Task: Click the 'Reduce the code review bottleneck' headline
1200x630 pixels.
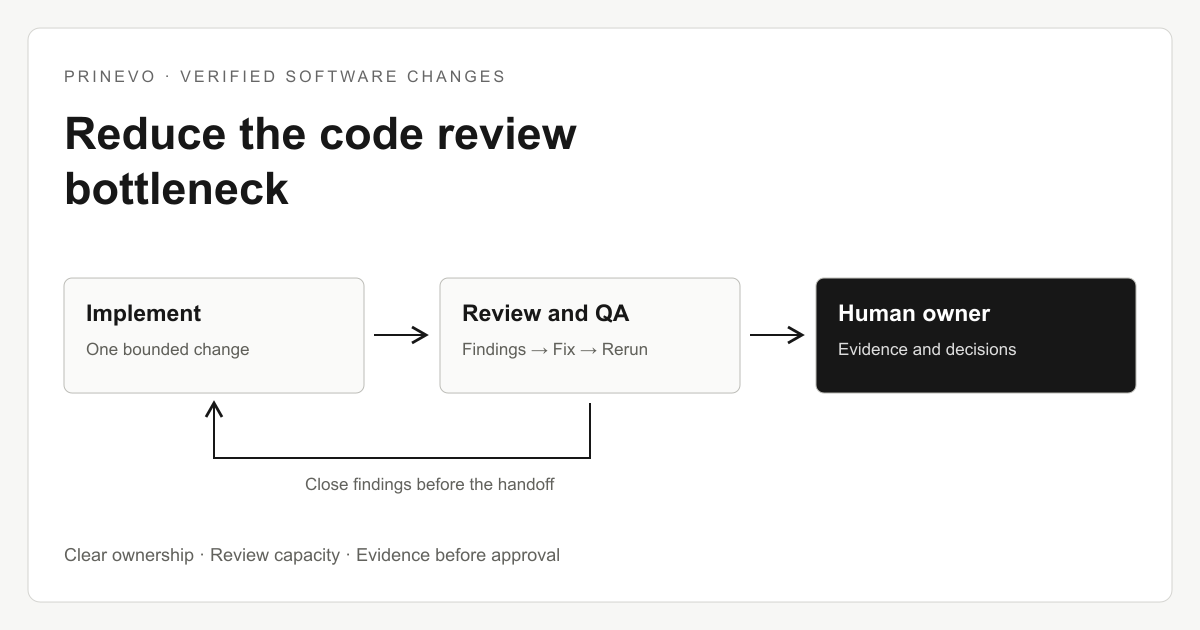Action: coord(320,161)
